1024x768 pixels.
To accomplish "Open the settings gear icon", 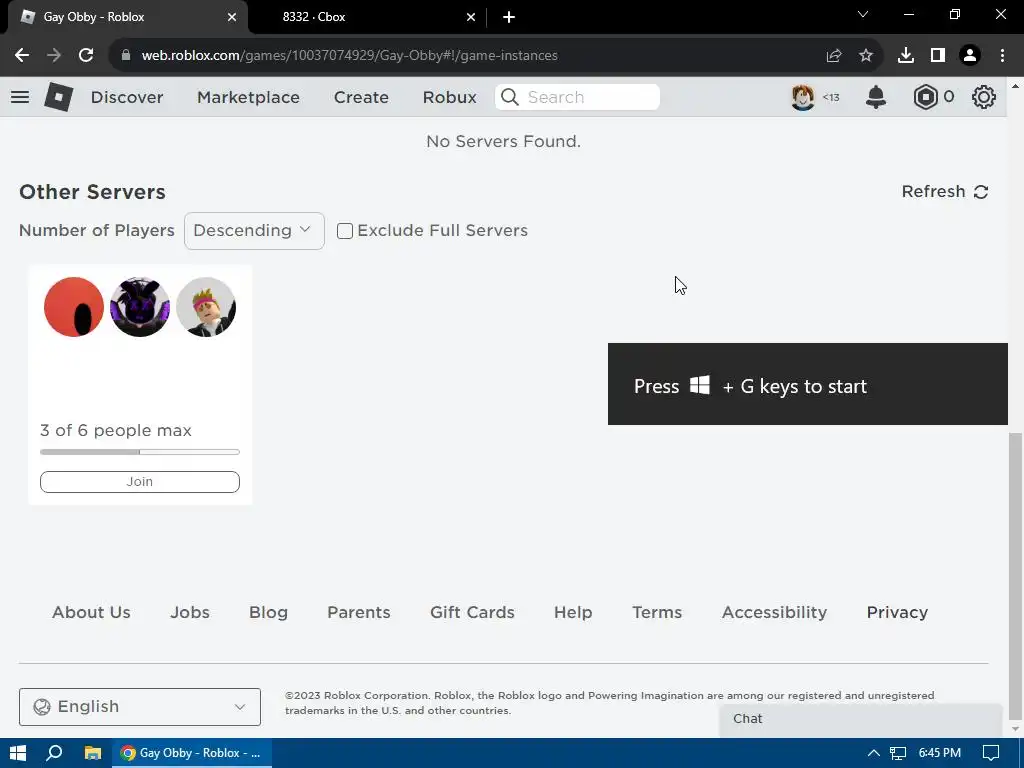I will (984, 97).
